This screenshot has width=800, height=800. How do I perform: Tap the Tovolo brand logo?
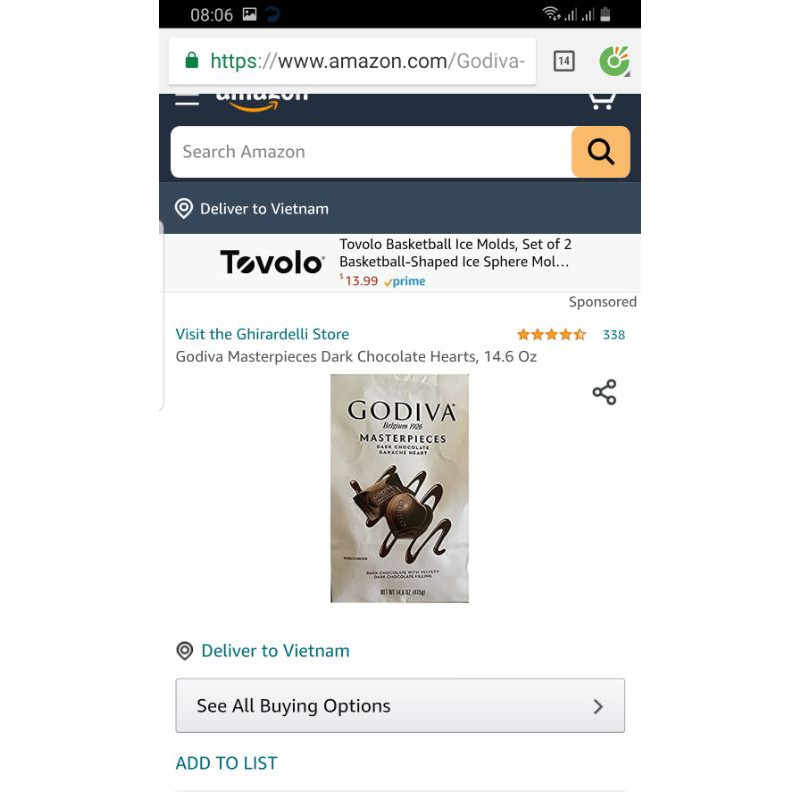coord(272,262)
